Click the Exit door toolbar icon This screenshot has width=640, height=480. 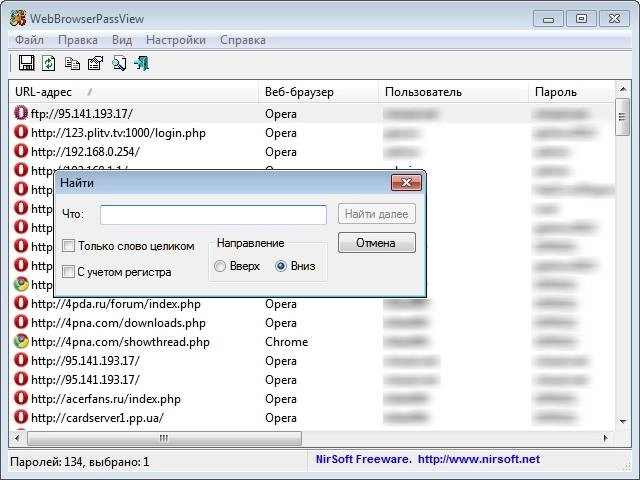[x=142, y=63]
